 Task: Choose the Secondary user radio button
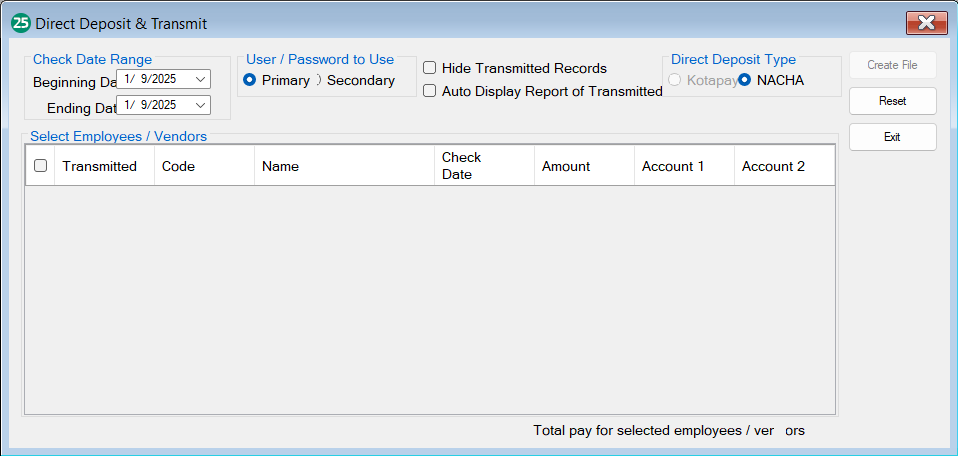[x=319, y=80]
